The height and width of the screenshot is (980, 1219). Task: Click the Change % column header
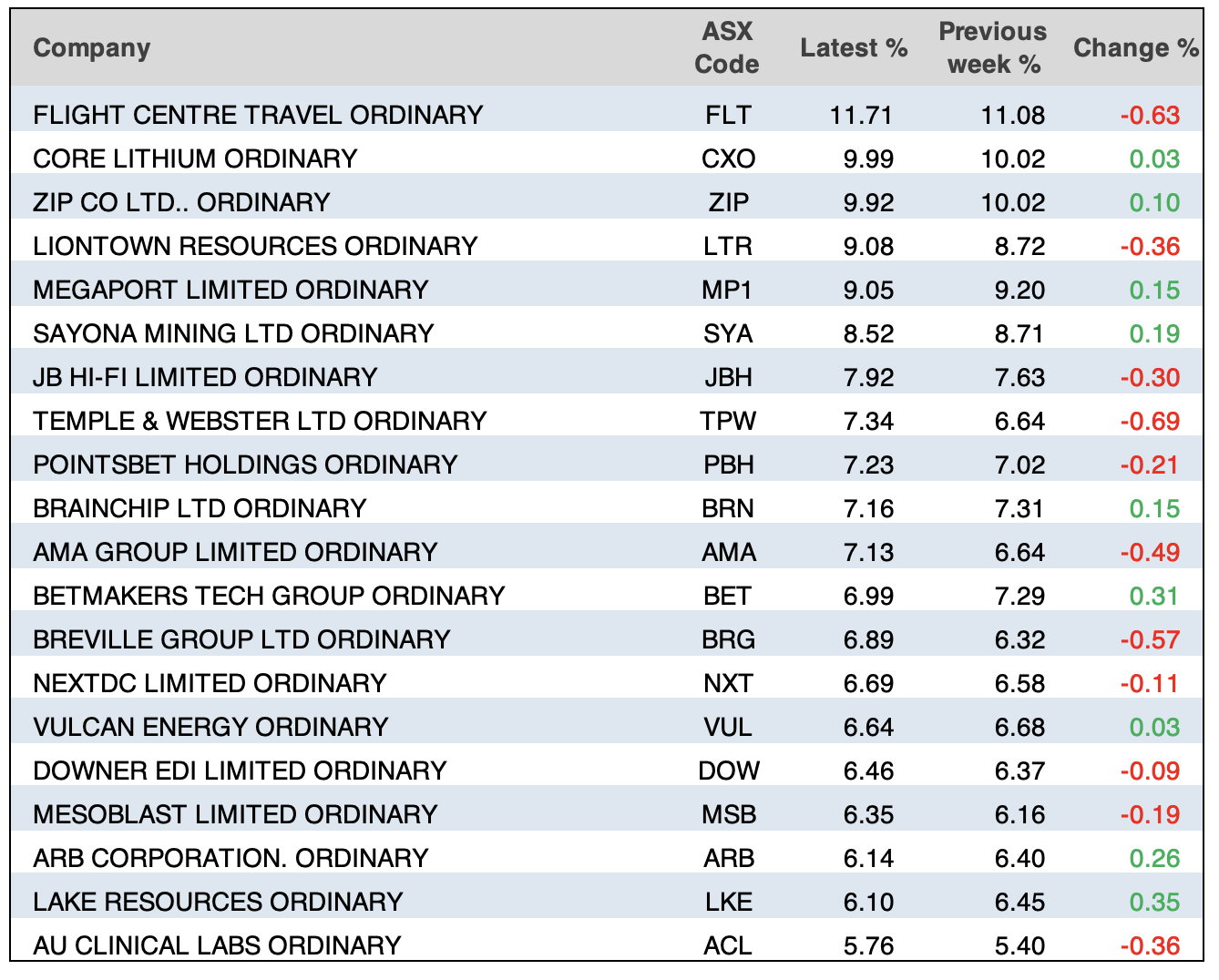(x=1135, y=48)
